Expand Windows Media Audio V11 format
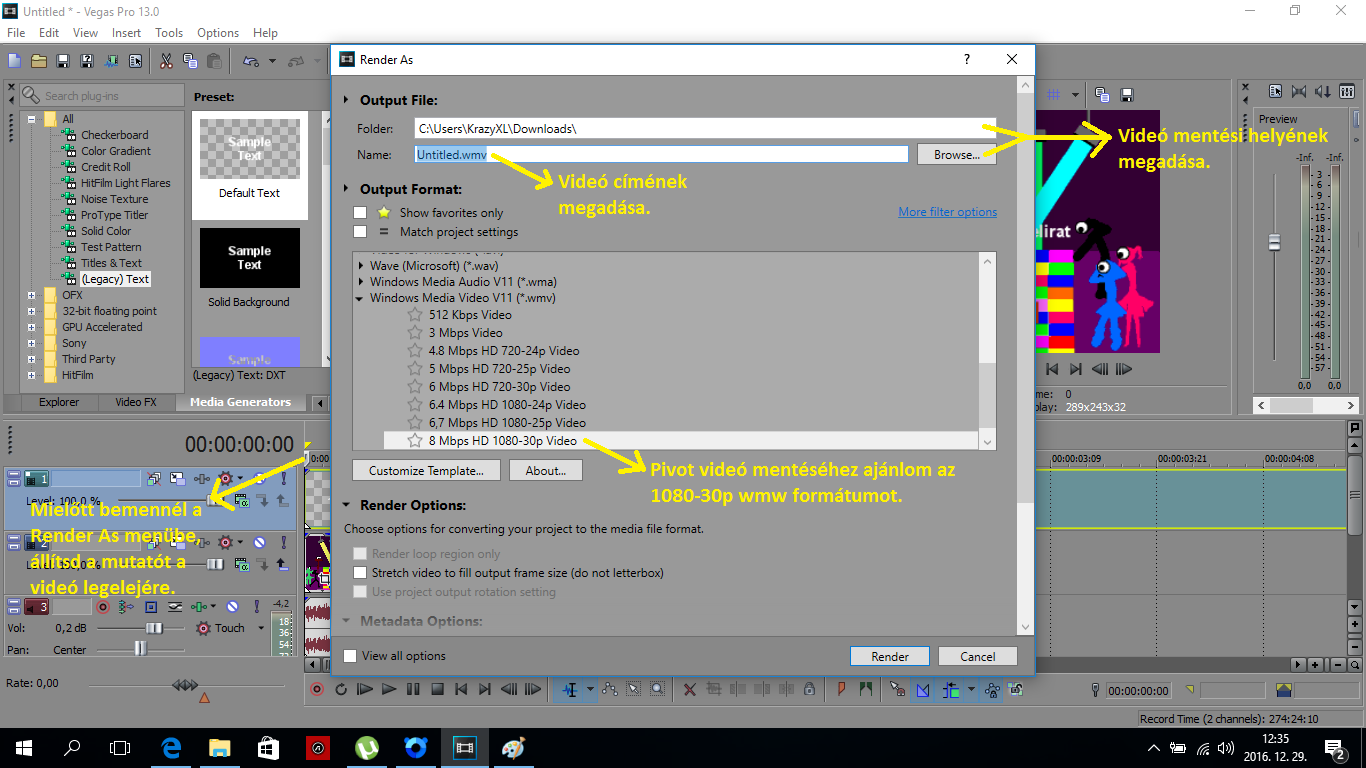The image size is (1366, 768). tap(361, 282)
